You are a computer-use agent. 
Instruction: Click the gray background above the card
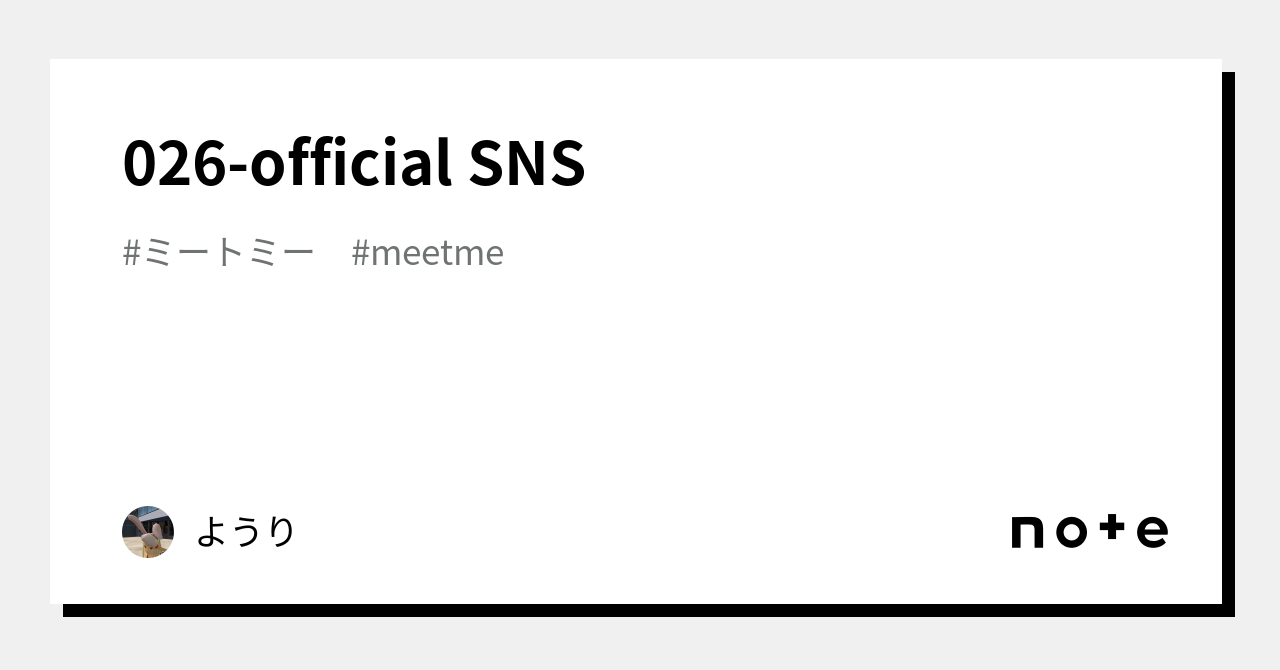click(640, 28)
